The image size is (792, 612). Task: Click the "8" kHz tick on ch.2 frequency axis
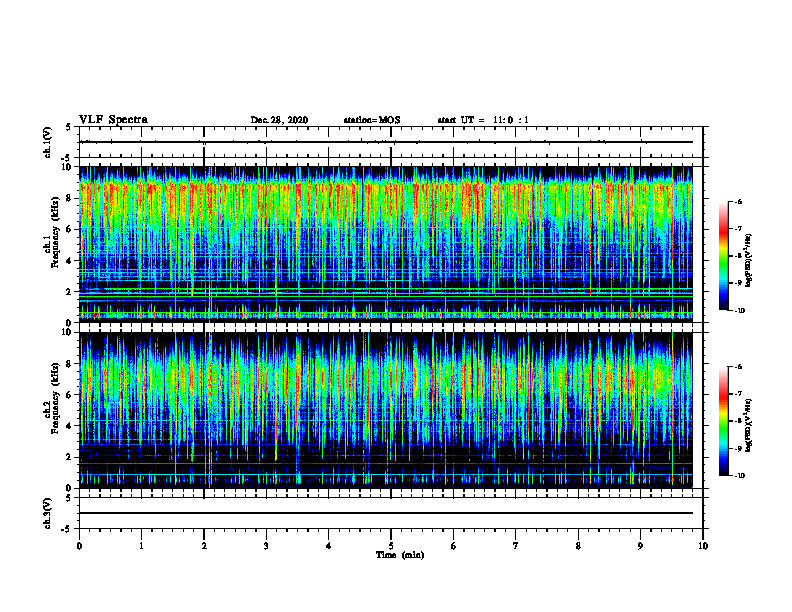pyautogui.click(x=70, y=364)
